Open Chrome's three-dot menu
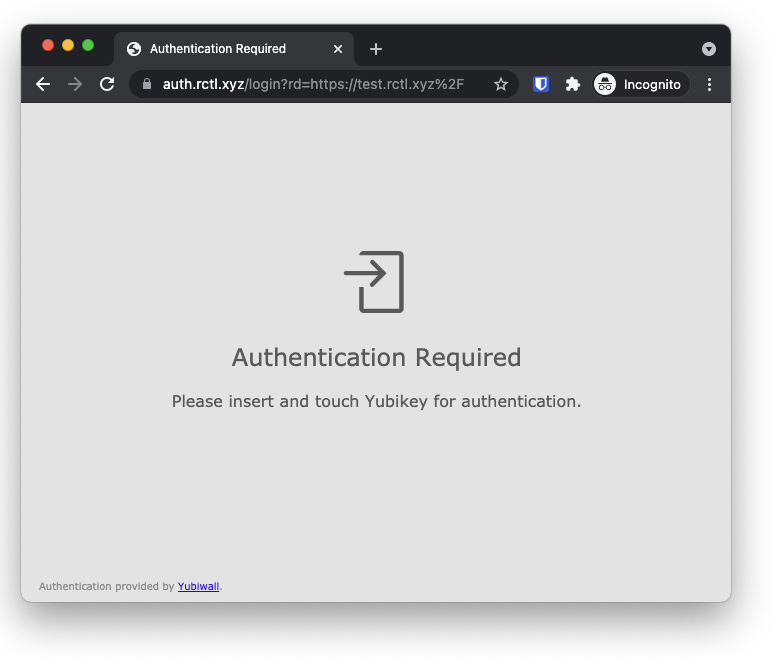 tap(709, 84)
